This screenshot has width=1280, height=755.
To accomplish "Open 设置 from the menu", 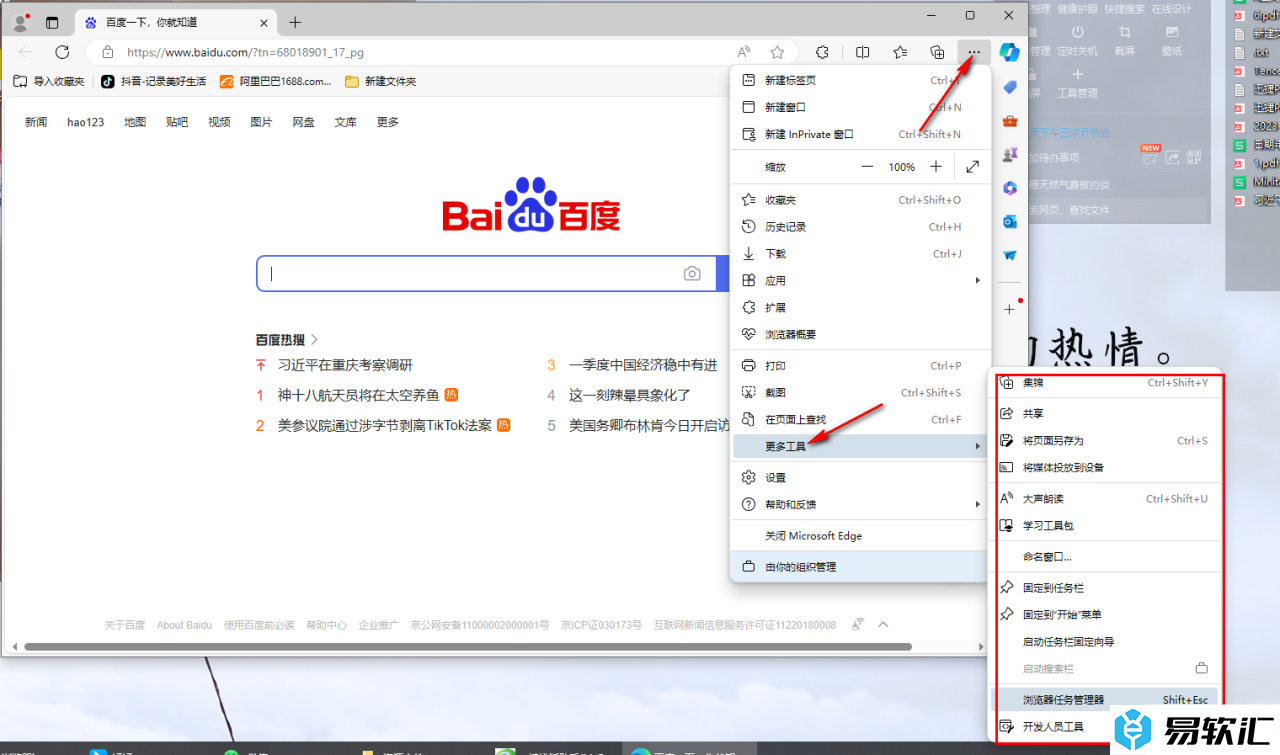I will point(860,478).
